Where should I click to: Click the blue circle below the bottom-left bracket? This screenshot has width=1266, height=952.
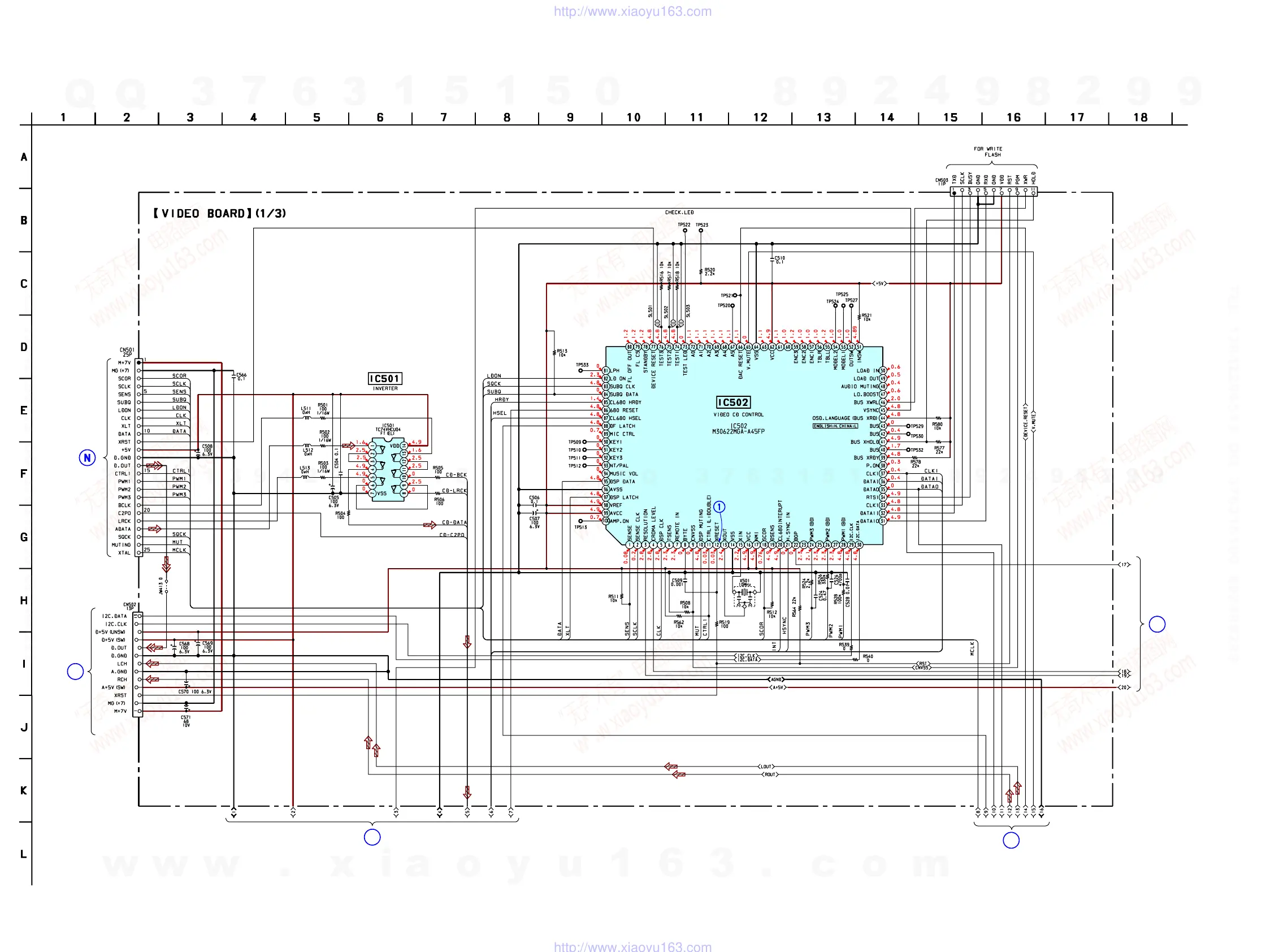[372, 837]
